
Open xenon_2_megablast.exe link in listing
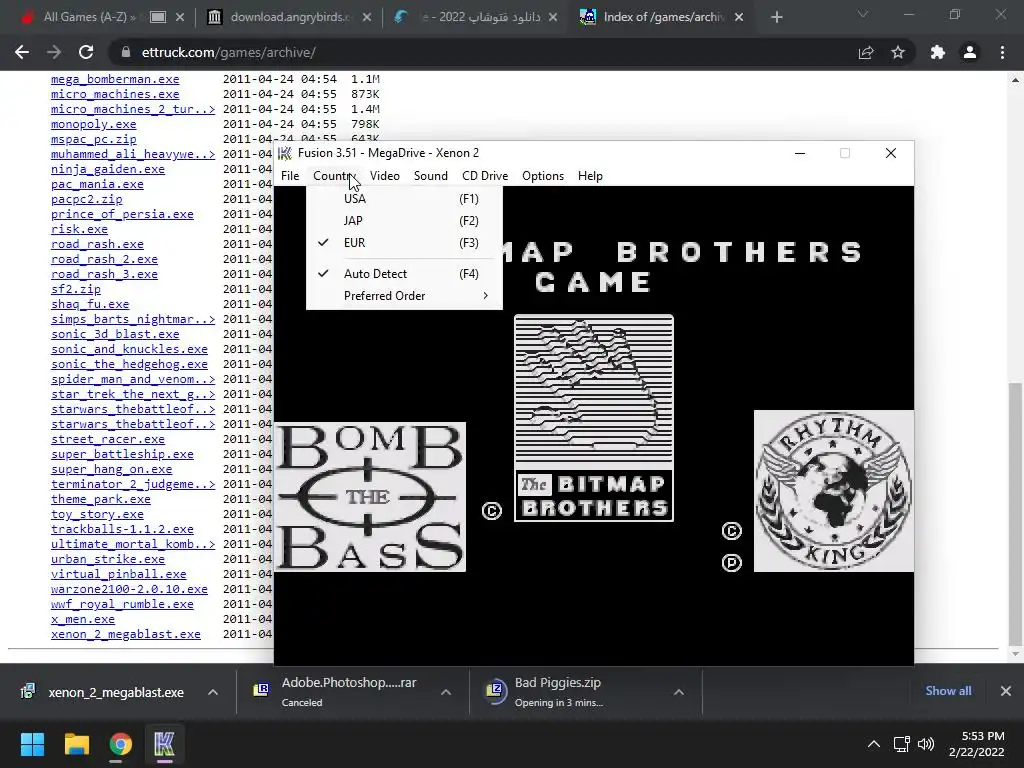pyautogui.click(x=126, y=635)
